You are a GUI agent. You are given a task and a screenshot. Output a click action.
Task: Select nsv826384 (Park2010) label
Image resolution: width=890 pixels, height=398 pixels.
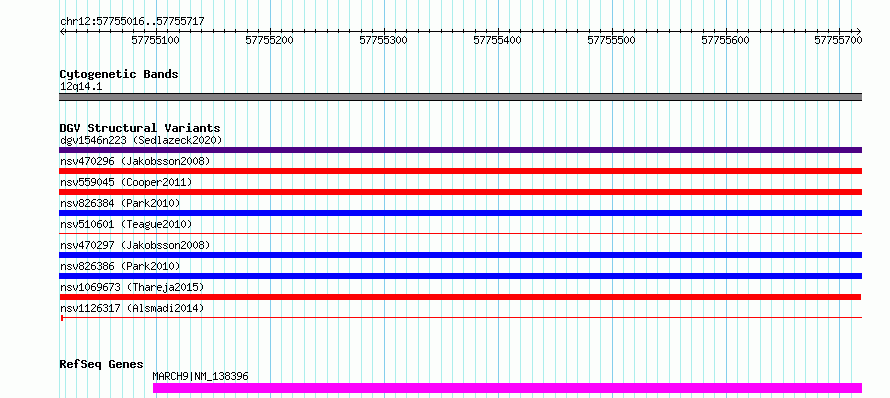[x=120, y=203]
